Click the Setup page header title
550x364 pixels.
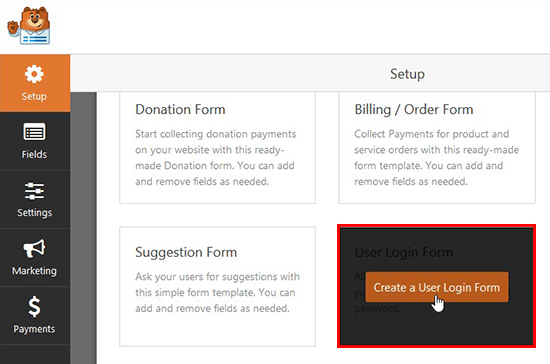(407, 74)
